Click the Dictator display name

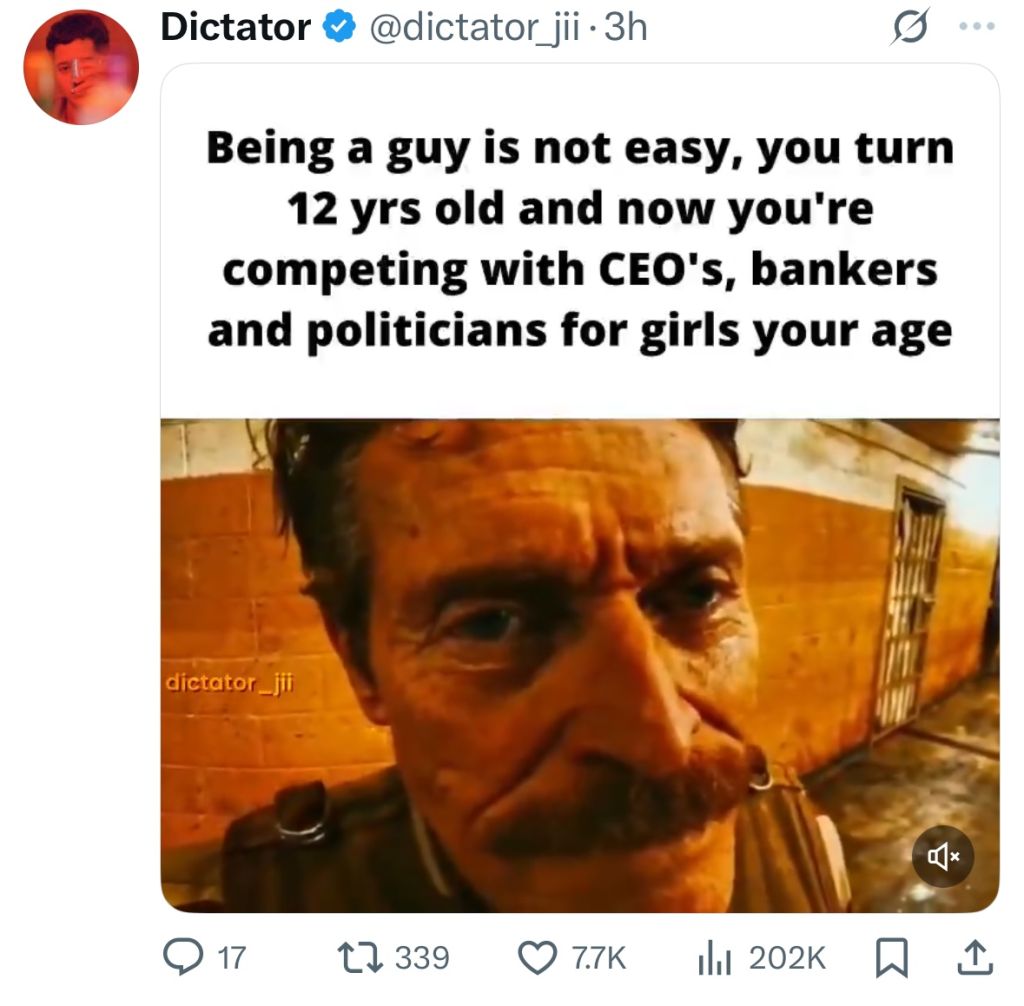236,27
